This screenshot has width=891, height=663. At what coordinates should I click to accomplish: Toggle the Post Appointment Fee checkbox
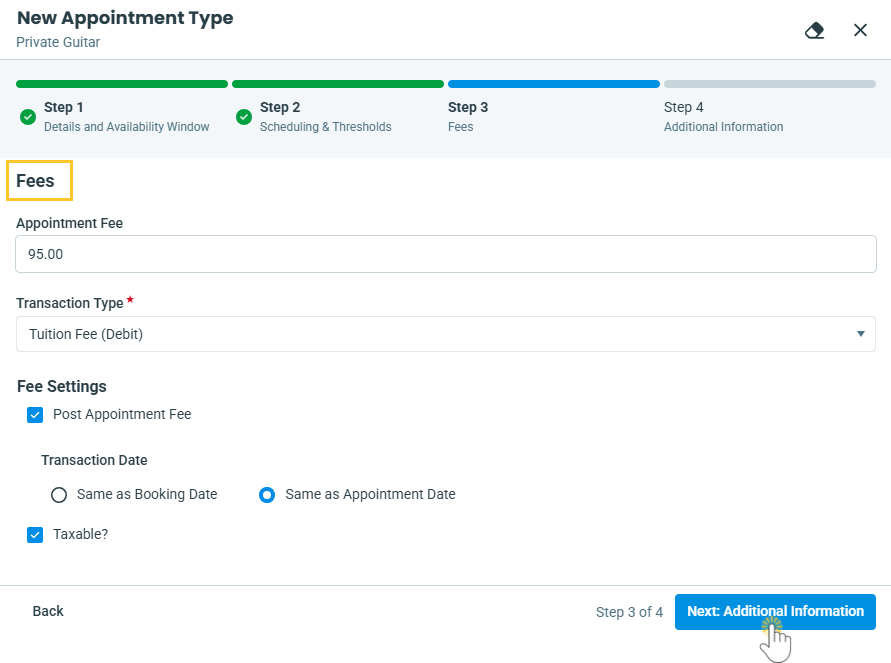(x=36, y=415)
